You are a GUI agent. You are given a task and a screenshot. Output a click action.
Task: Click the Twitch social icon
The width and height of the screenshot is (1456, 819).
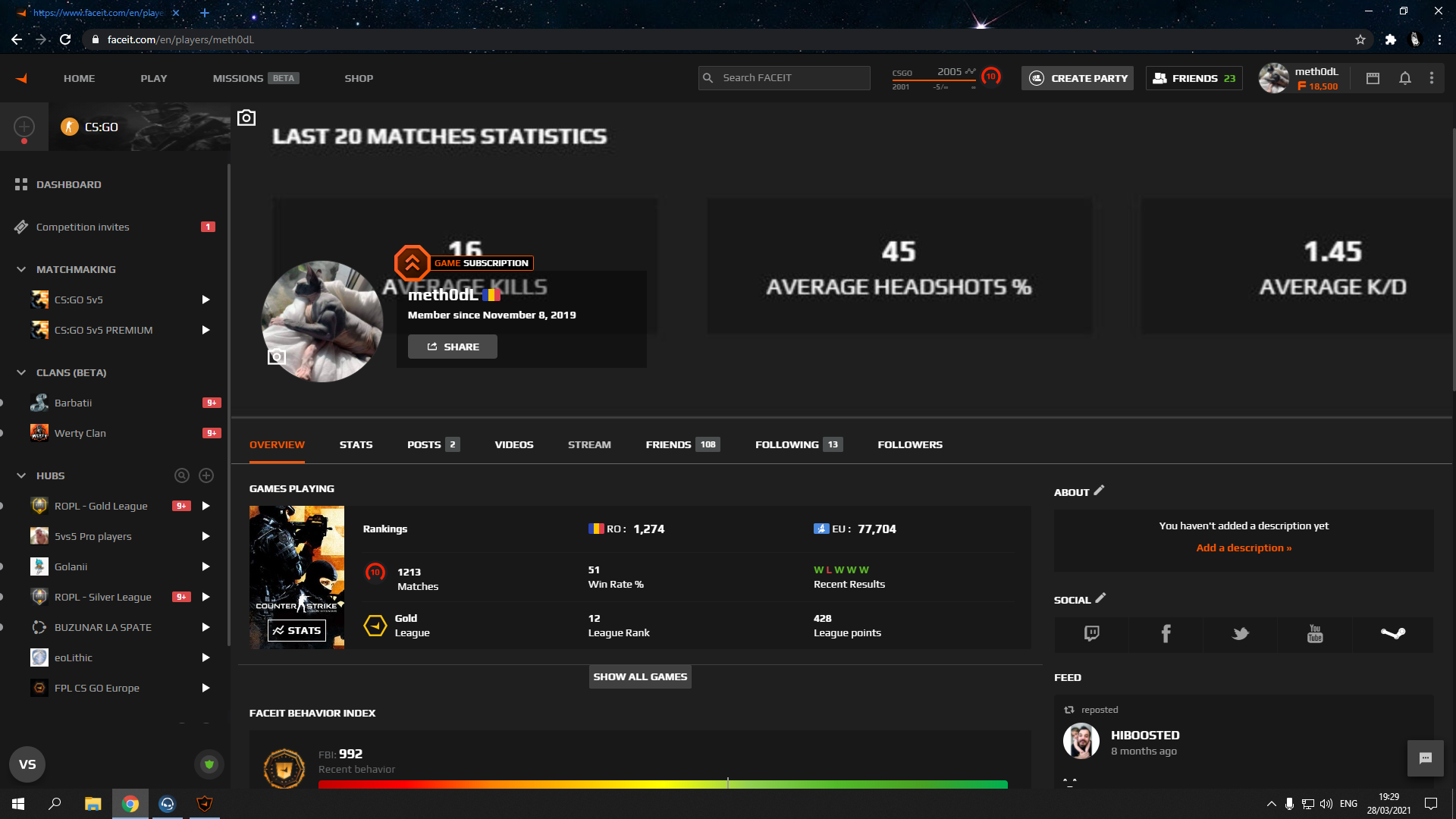pos(1091,633)
